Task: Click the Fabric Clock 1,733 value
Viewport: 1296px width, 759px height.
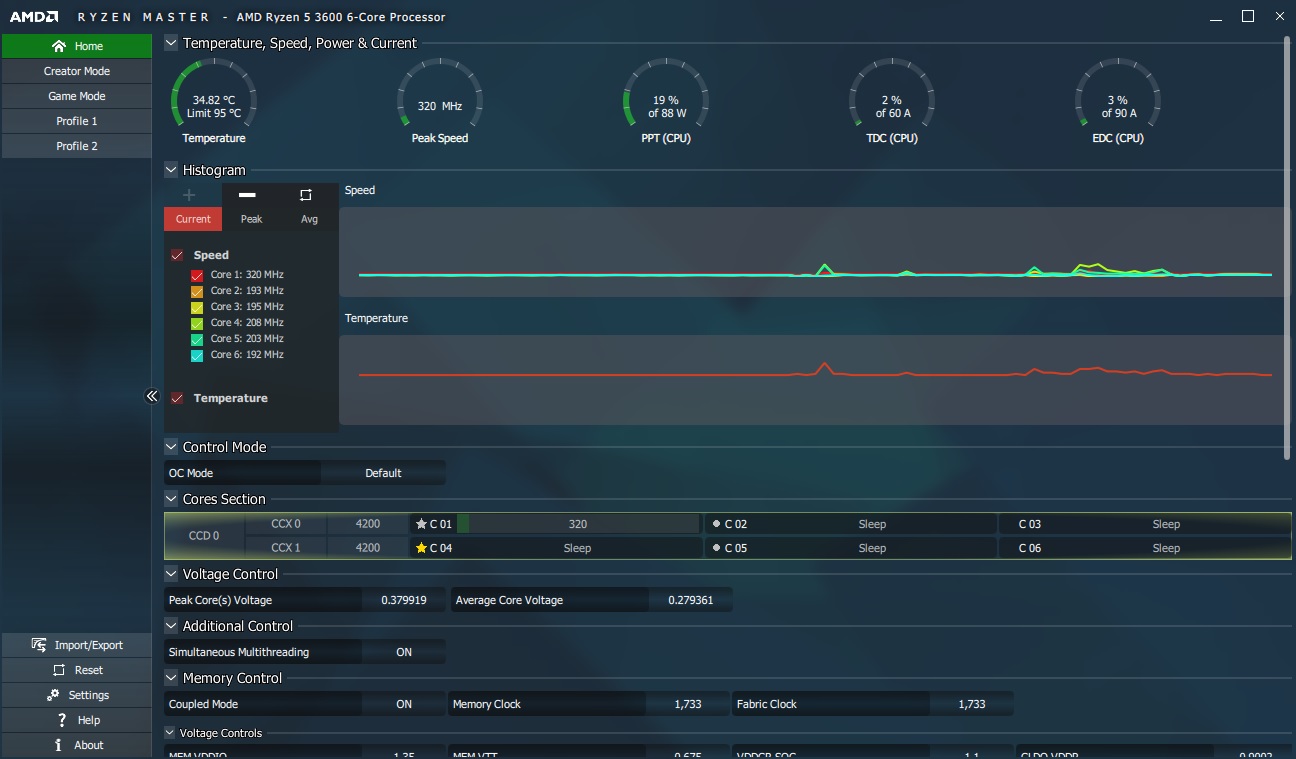Action: pos(972,704)
